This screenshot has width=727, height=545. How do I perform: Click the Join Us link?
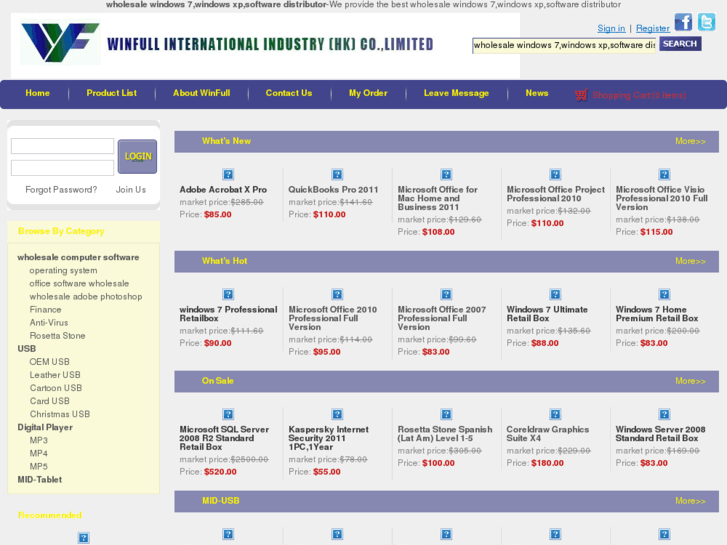pos(131,190)
